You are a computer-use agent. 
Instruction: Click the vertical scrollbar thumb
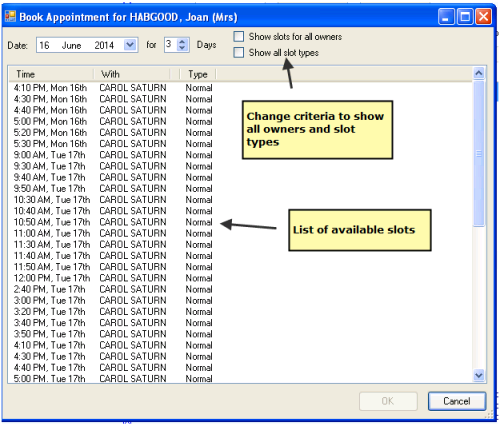point(479,154)
